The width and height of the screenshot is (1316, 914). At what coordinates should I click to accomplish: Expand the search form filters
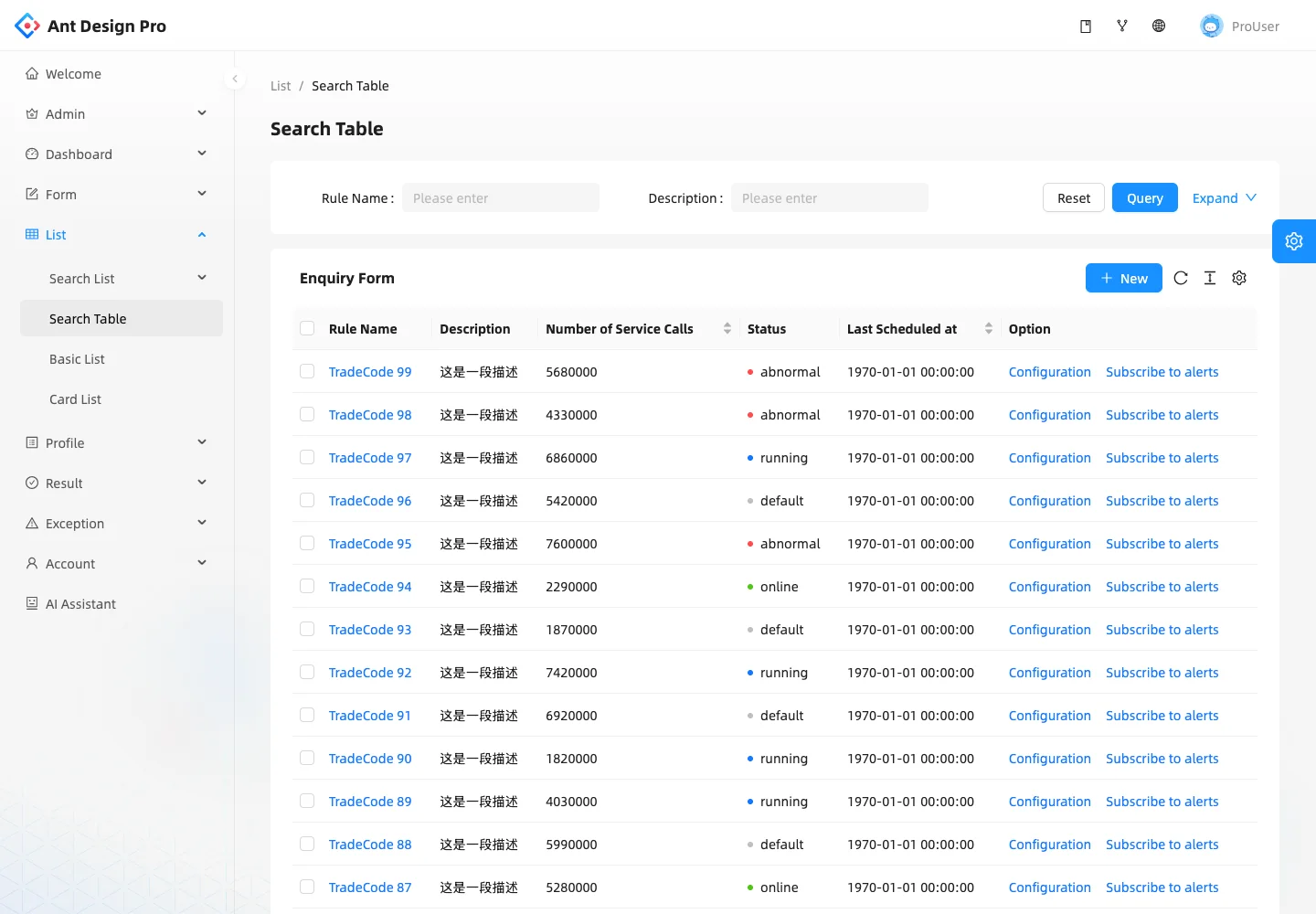point(1225,198)
